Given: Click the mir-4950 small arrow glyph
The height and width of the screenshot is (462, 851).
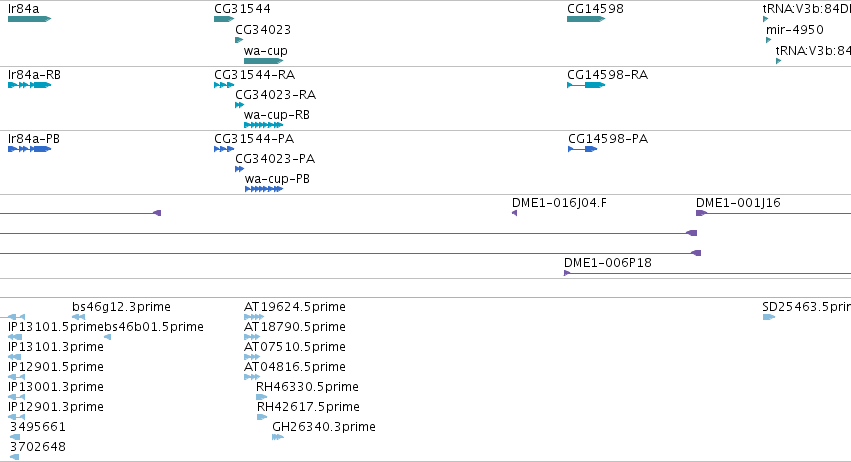Looking at the screenshot, I should tap(769, 40).
